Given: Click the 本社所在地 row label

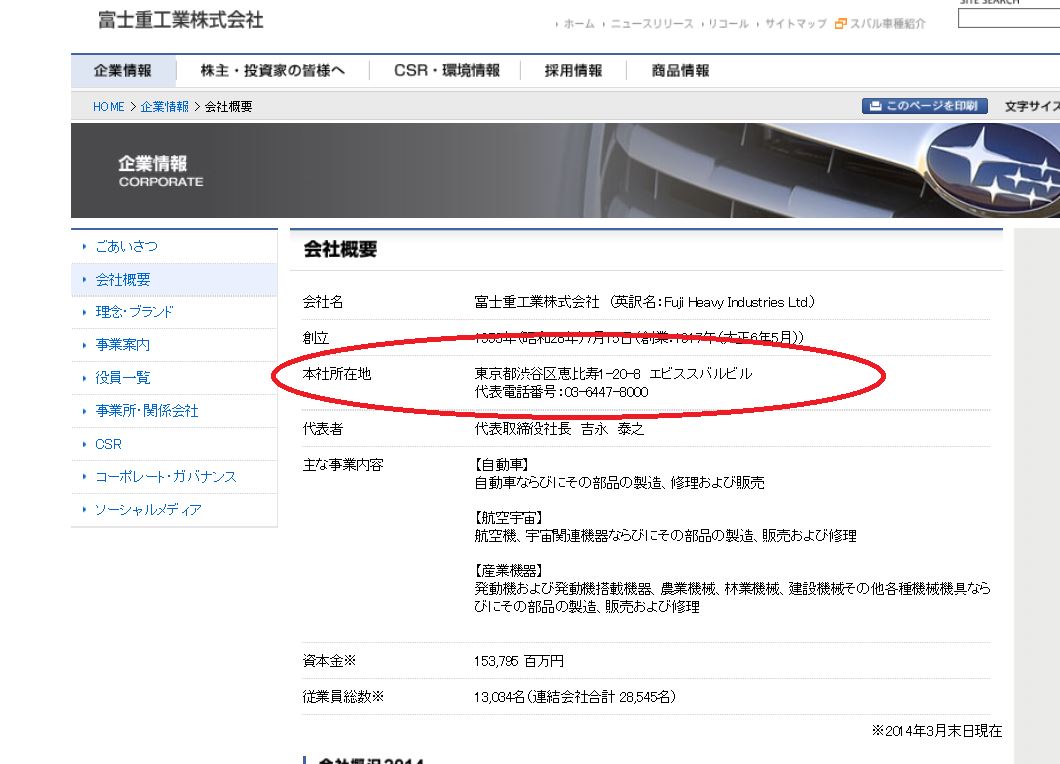Looking at the screenshot, I should [x=337, y=374].
